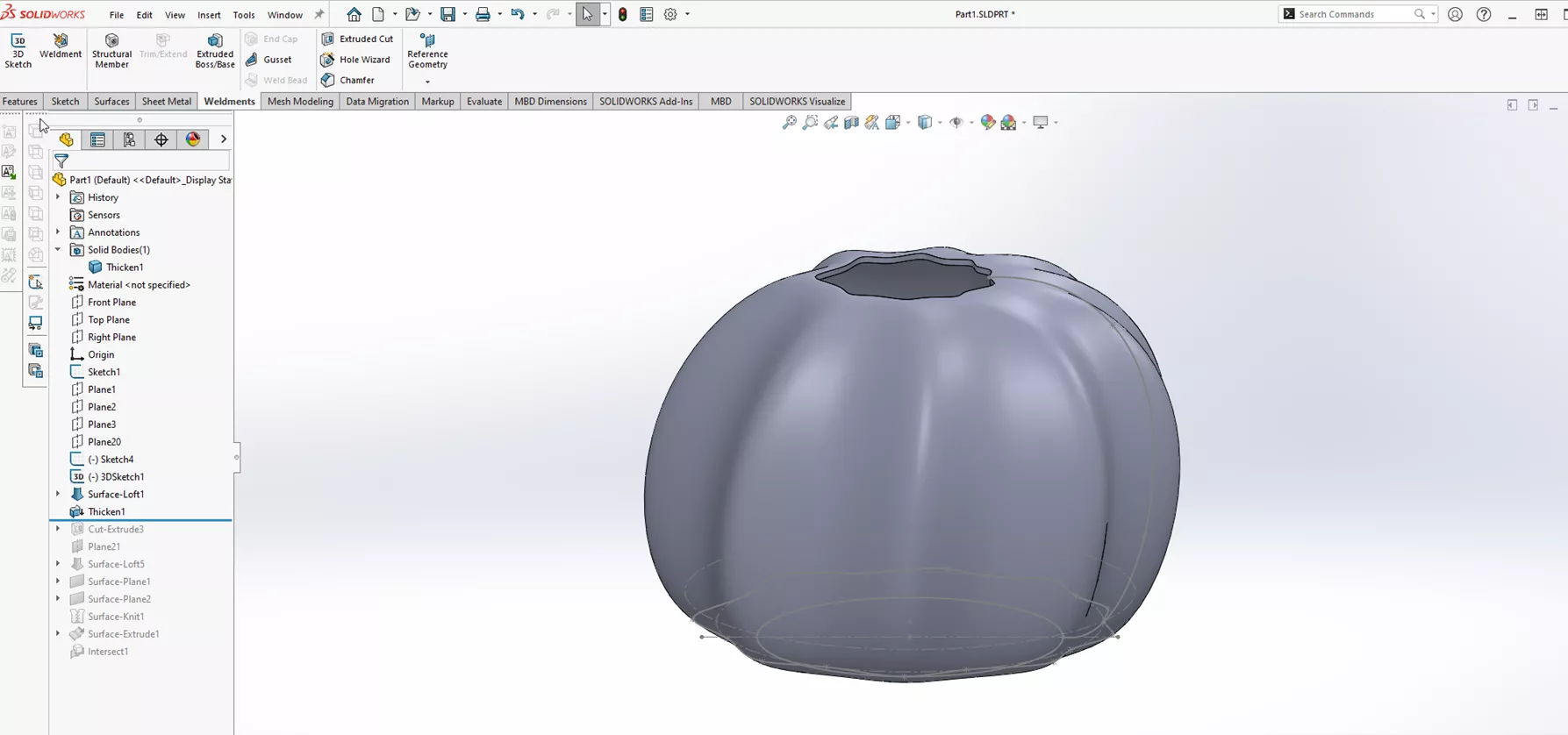Print the document

pos(483,14)
